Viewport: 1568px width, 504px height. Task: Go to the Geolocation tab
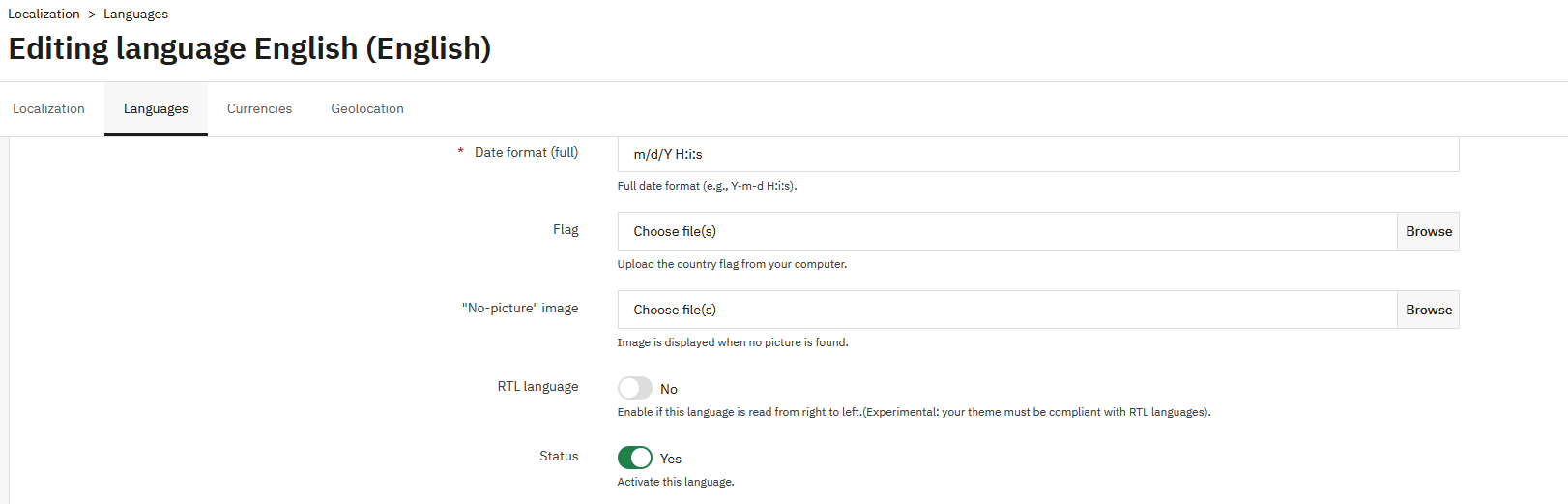pyautogui.click(x=367, y=108)
